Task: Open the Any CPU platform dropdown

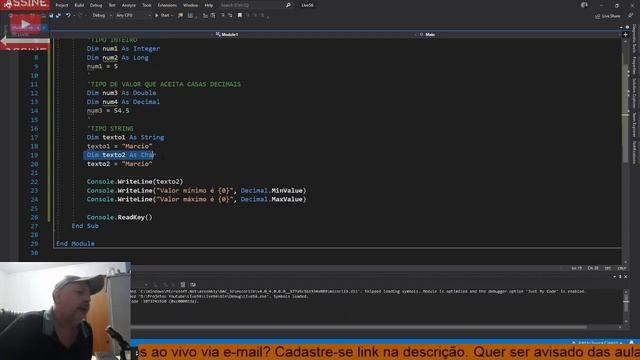Action: click(133, 16)
